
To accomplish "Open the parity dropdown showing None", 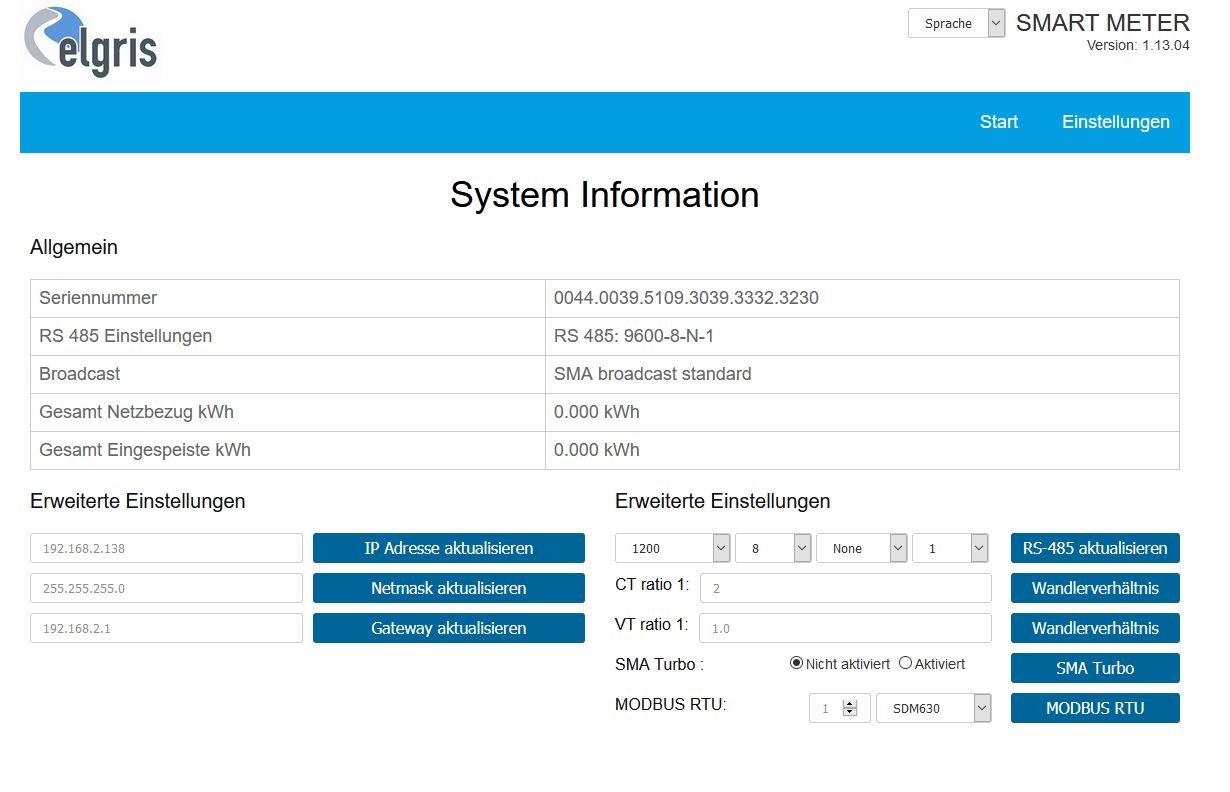I will click(x=862, y=548).
